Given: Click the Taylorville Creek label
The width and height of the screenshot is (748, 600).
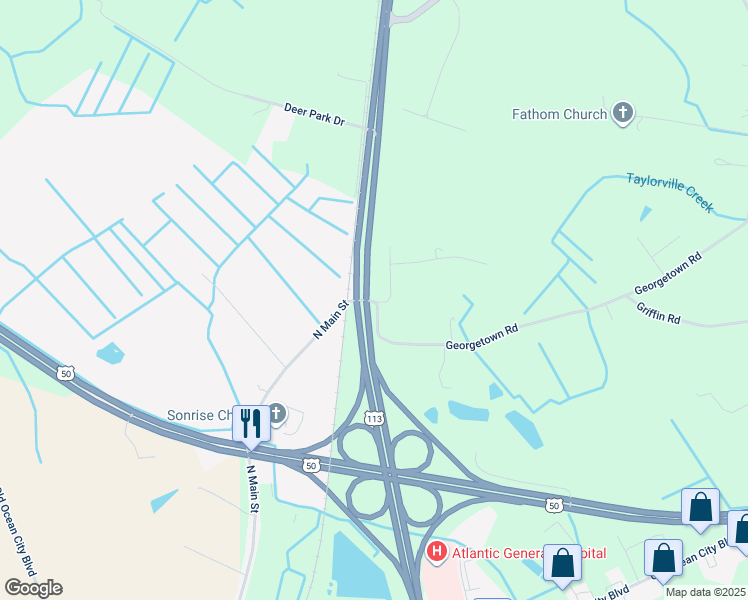Looking at the screenshot, I should [x=670, y=192].
